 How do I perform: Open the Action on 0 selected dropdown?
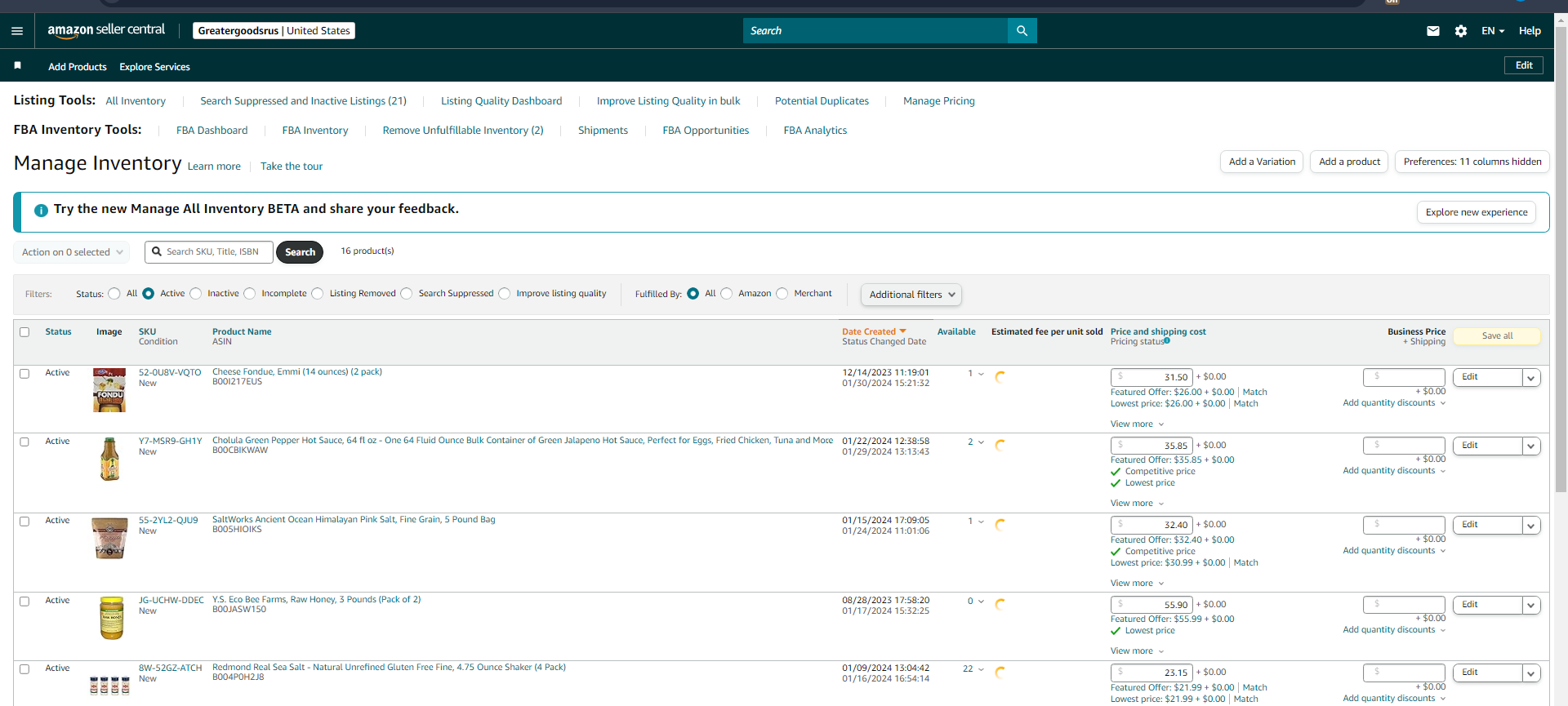coord(72,252)
